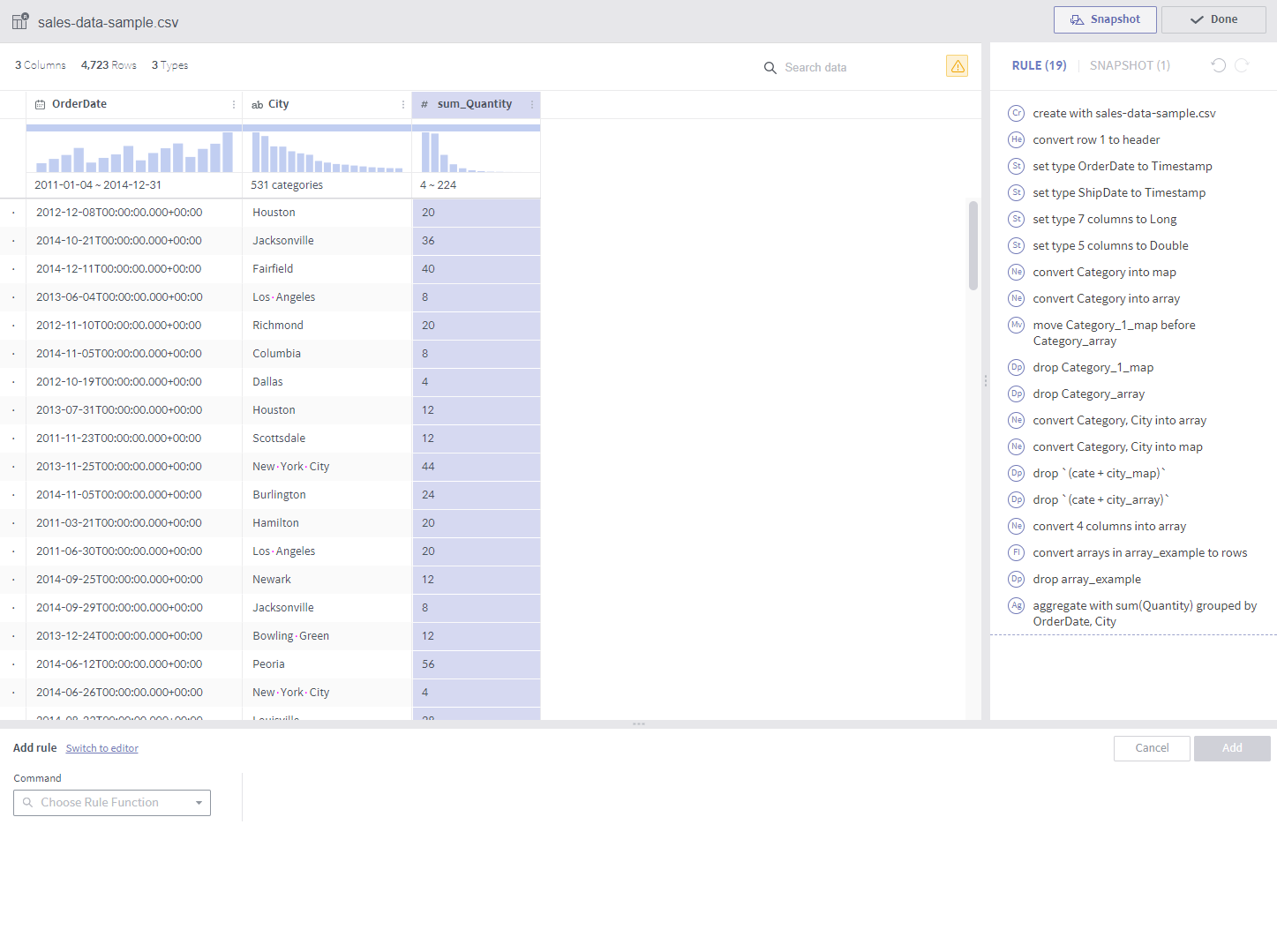
Task: Click the Done button
Action: click(1213, 19)
